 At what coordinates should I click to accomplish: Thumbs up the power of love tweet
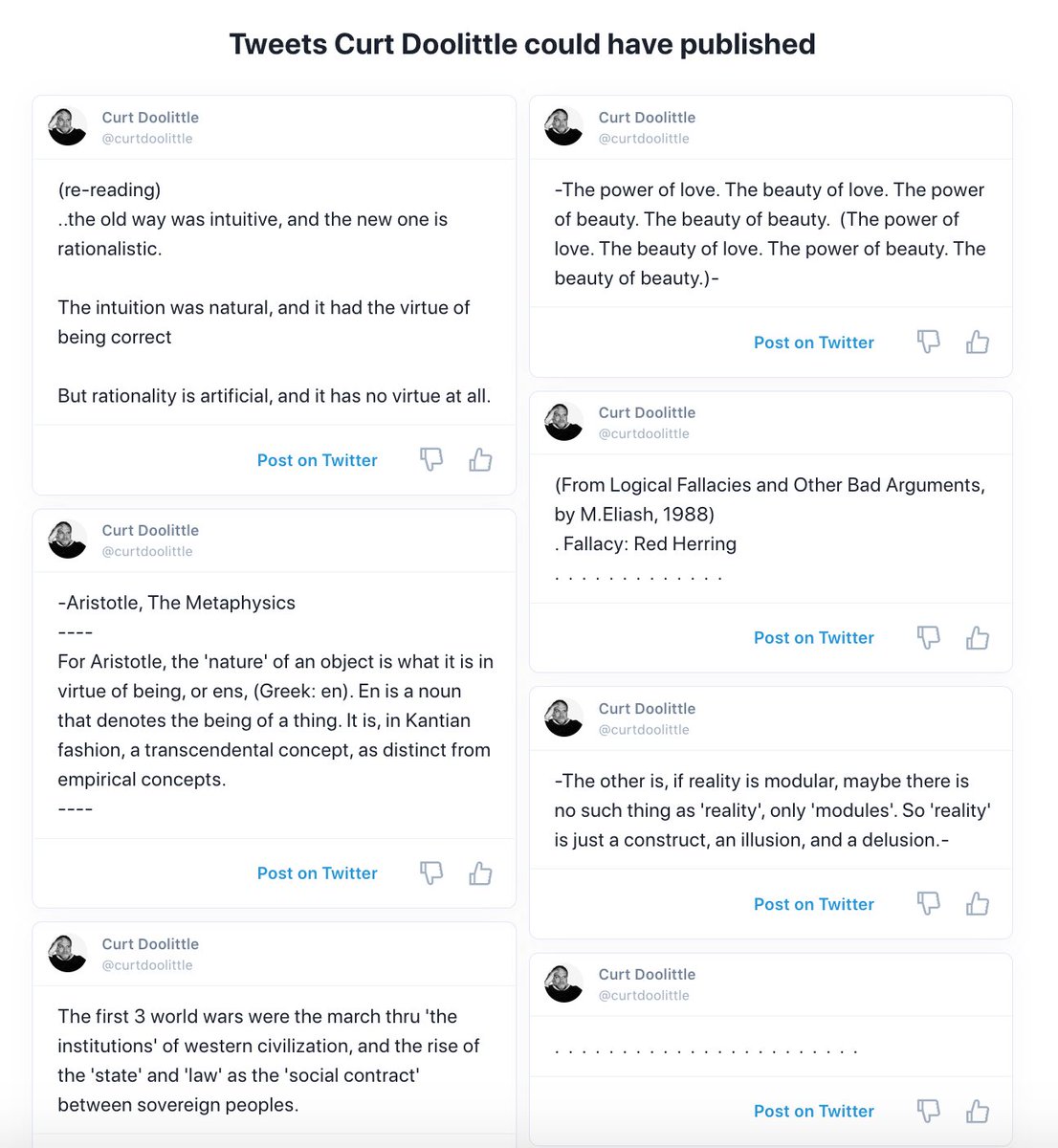(x=977, y=342)
